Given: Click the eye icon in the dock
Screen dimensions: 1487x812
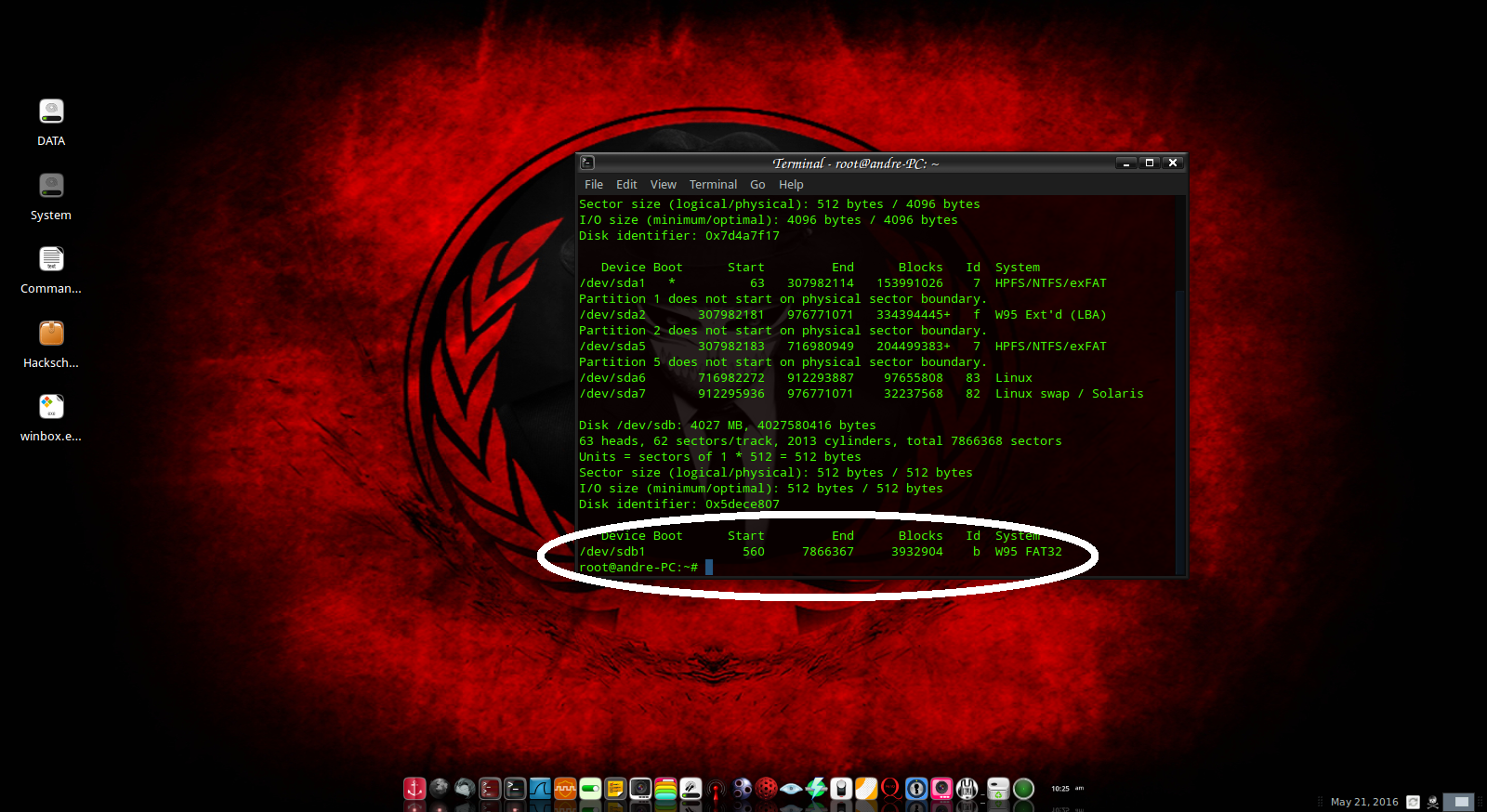Looking at the screenshot, I should pyautogui.click(x=791, y=789).
